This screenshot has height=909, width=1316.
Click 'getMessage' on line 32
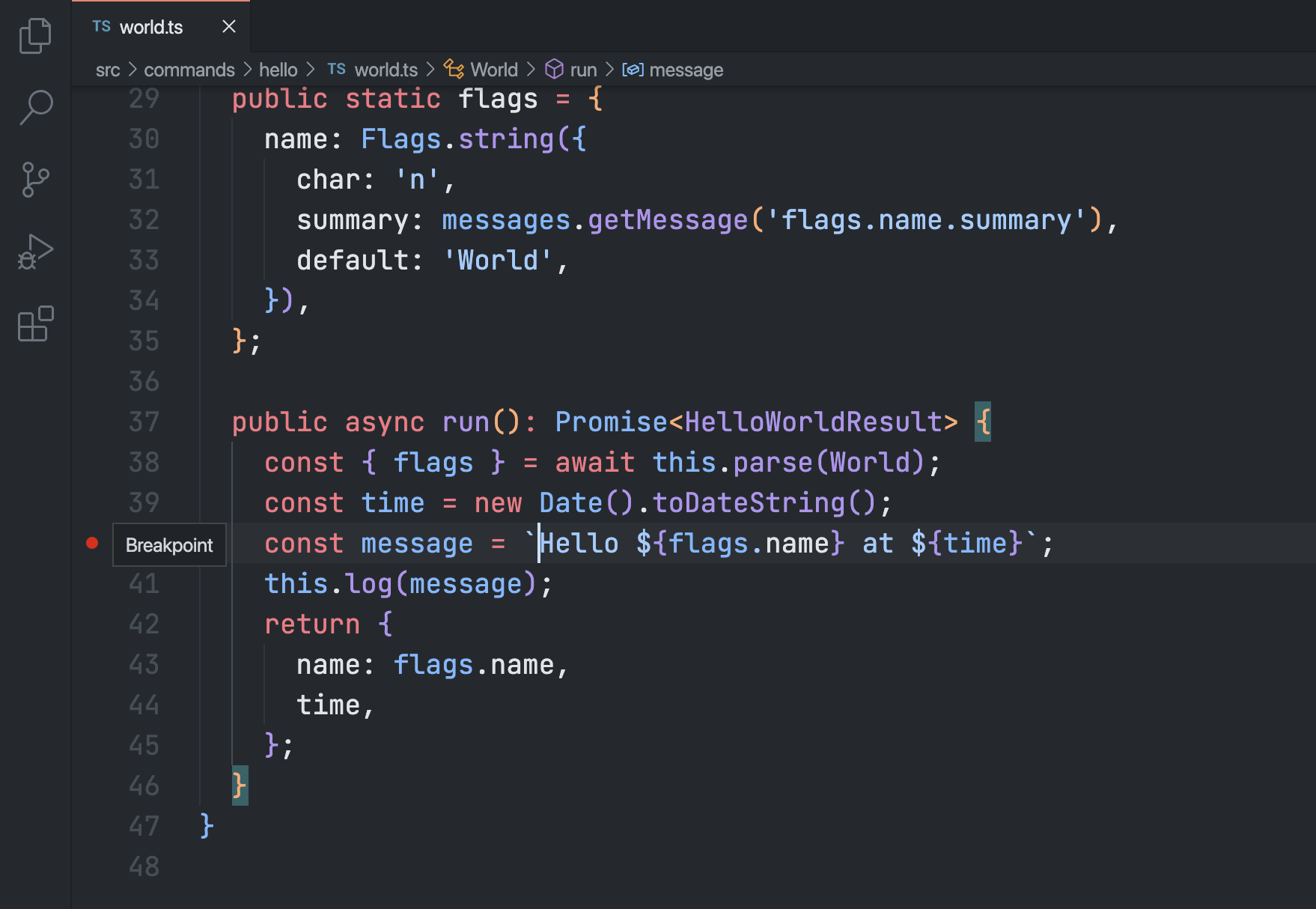[668, 220]
